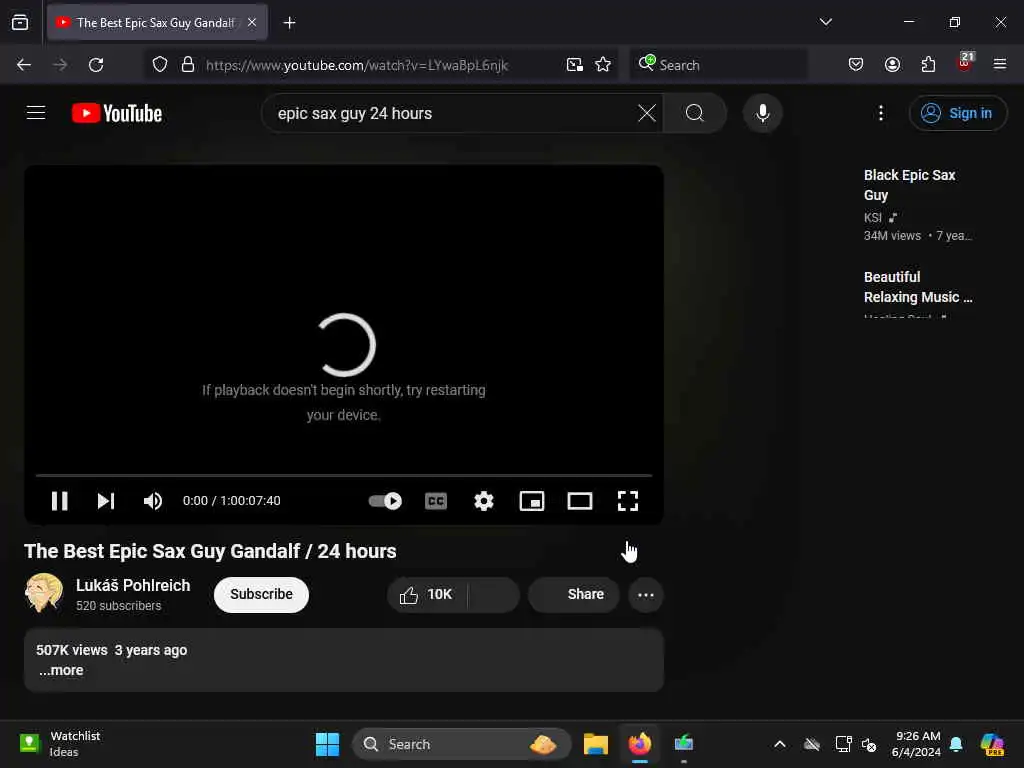Open Pocket save icon
1024x768 pixels.
tap(856, 65)
